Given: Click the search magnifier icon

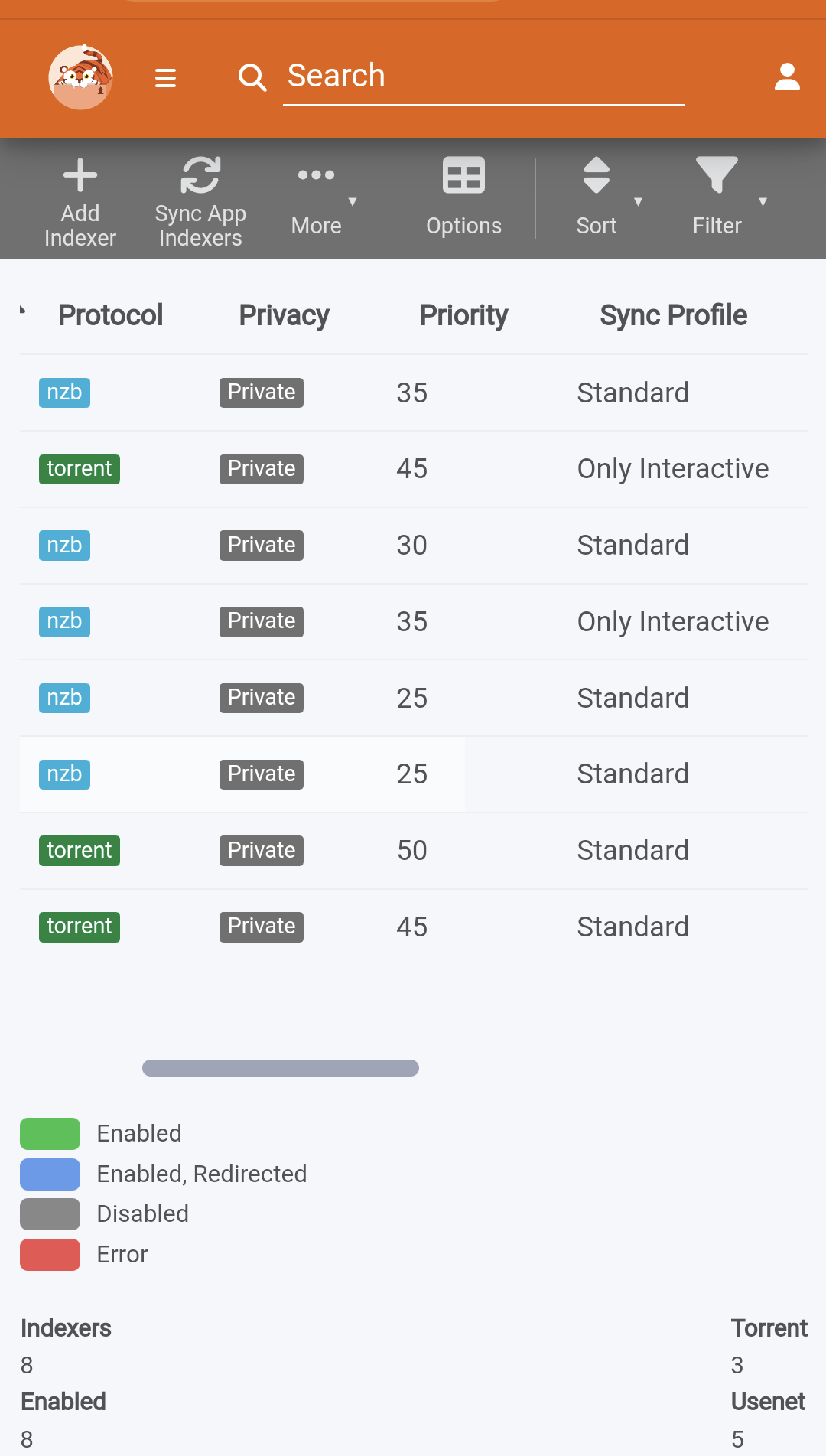Looking at the screenshot, I should [x=252, y=77].
